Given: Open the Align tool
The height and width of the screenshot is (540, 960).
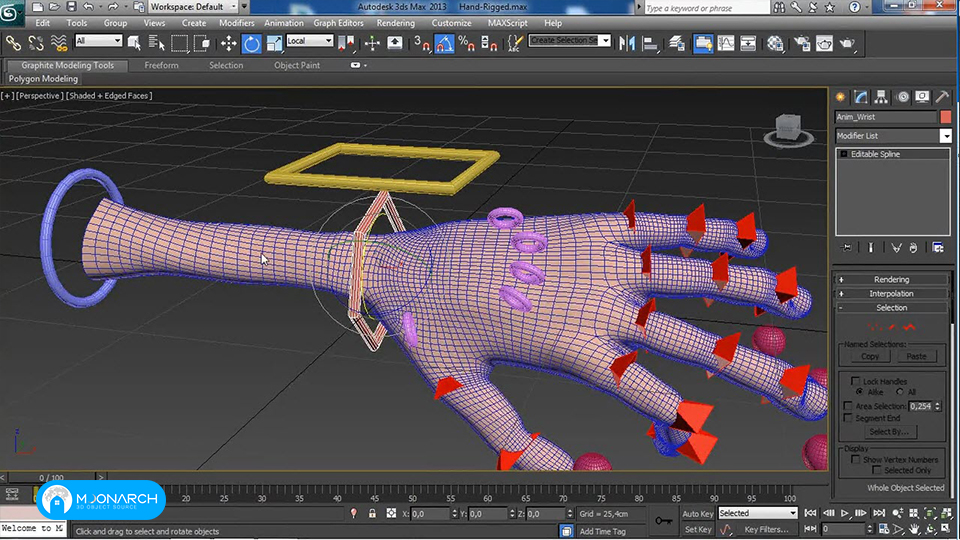Looking at the screenshot, I should pyautogui.click(x=650, y=43).
